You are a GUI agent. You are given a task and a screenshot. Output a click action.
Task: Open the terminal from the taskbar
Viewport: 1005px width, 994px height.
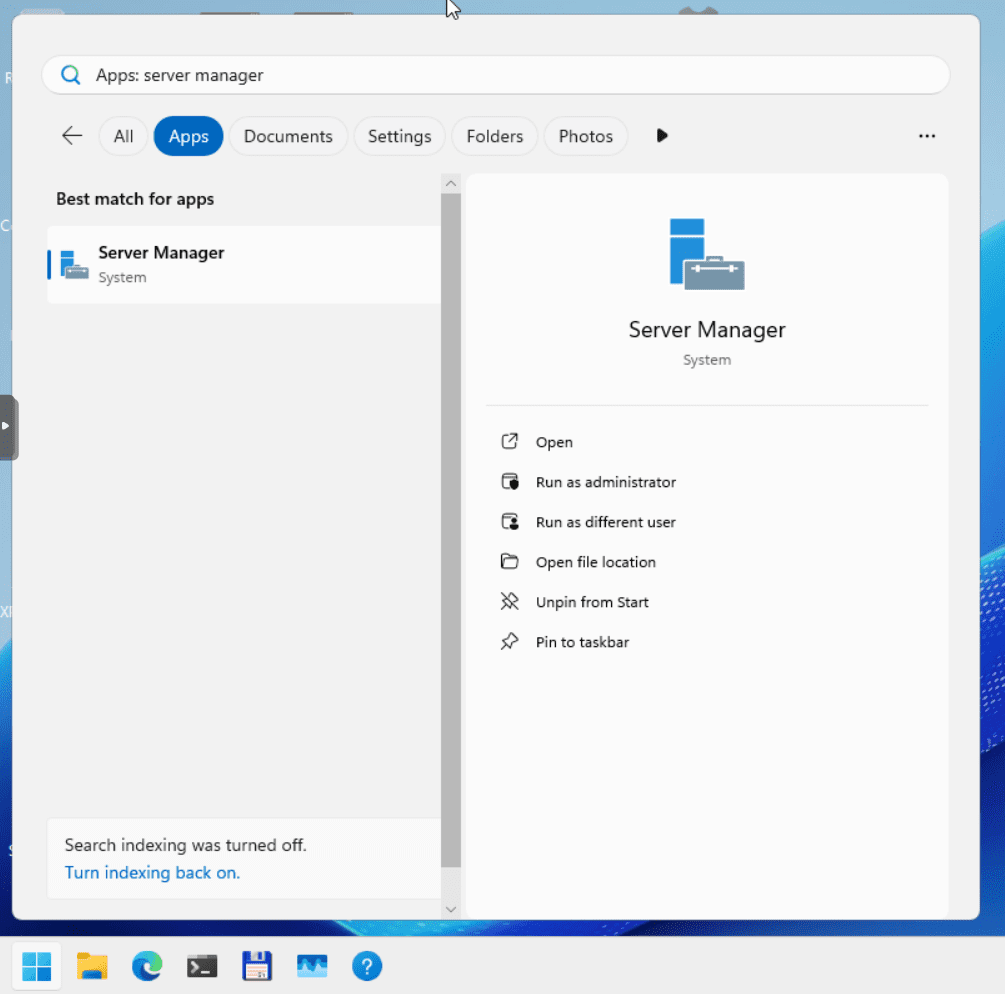pos(202,966)
